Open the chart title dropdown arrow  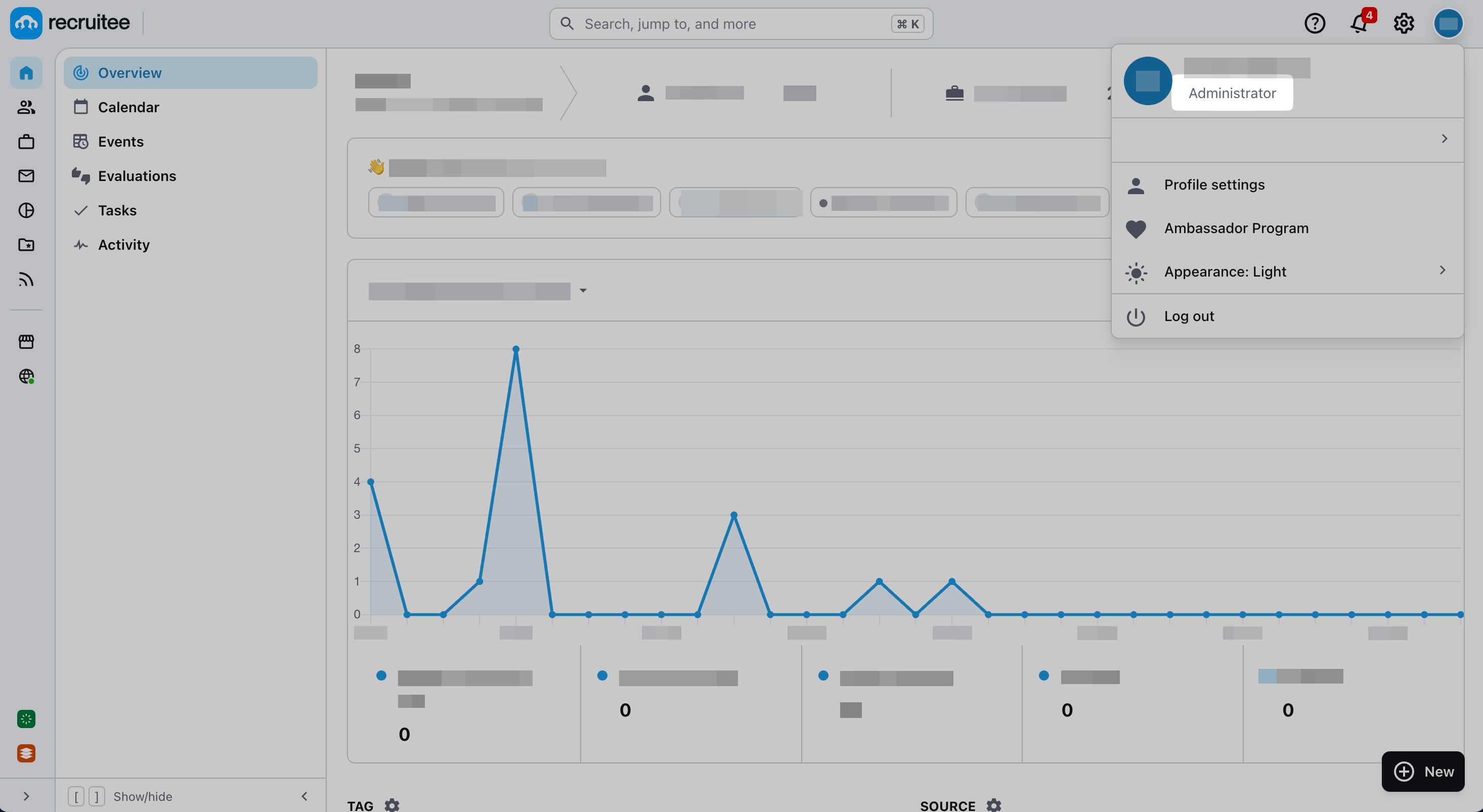[583, 291]
